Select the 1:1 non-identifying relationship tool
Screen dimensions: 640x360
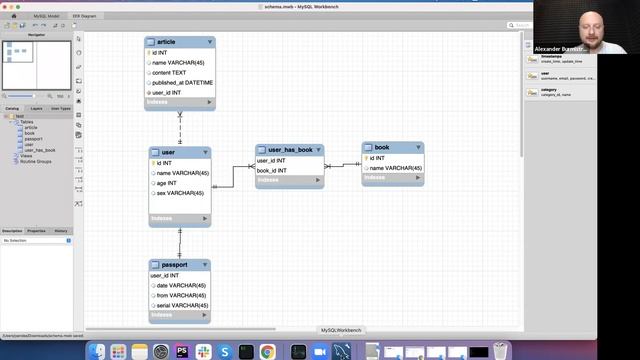[79, 151]
